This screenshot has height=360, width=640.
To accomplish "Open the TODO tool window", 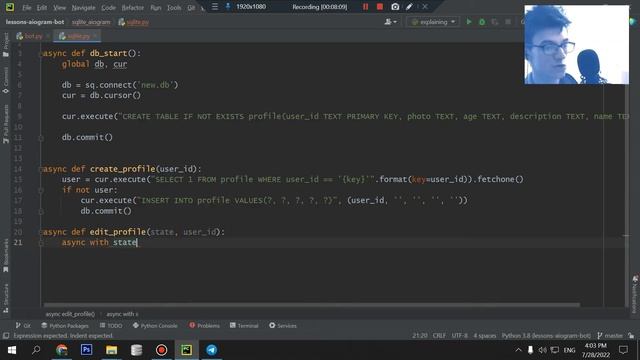I will coord(111,326).
